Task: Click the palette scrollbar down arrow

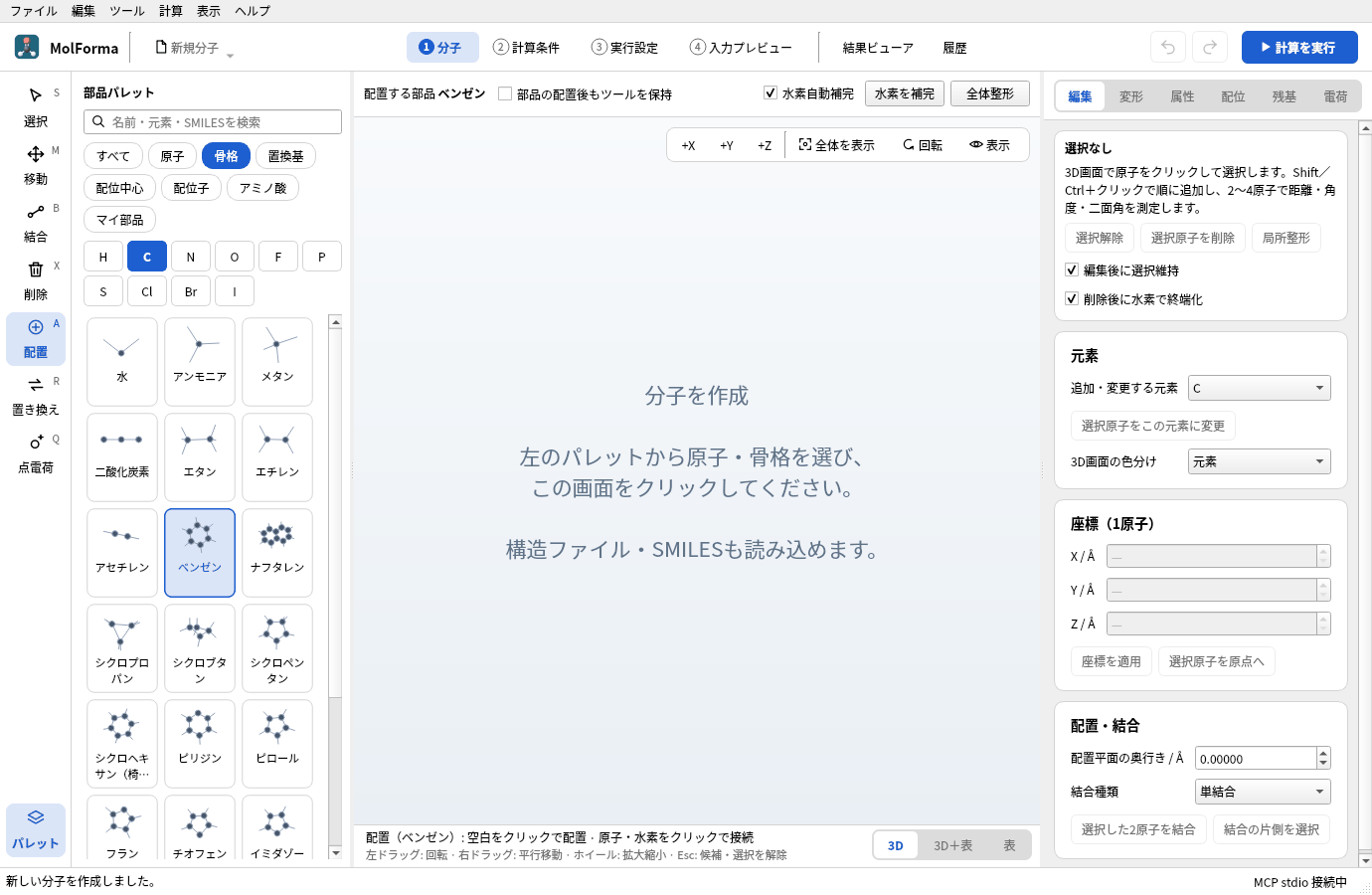Action: click(335, 852)
